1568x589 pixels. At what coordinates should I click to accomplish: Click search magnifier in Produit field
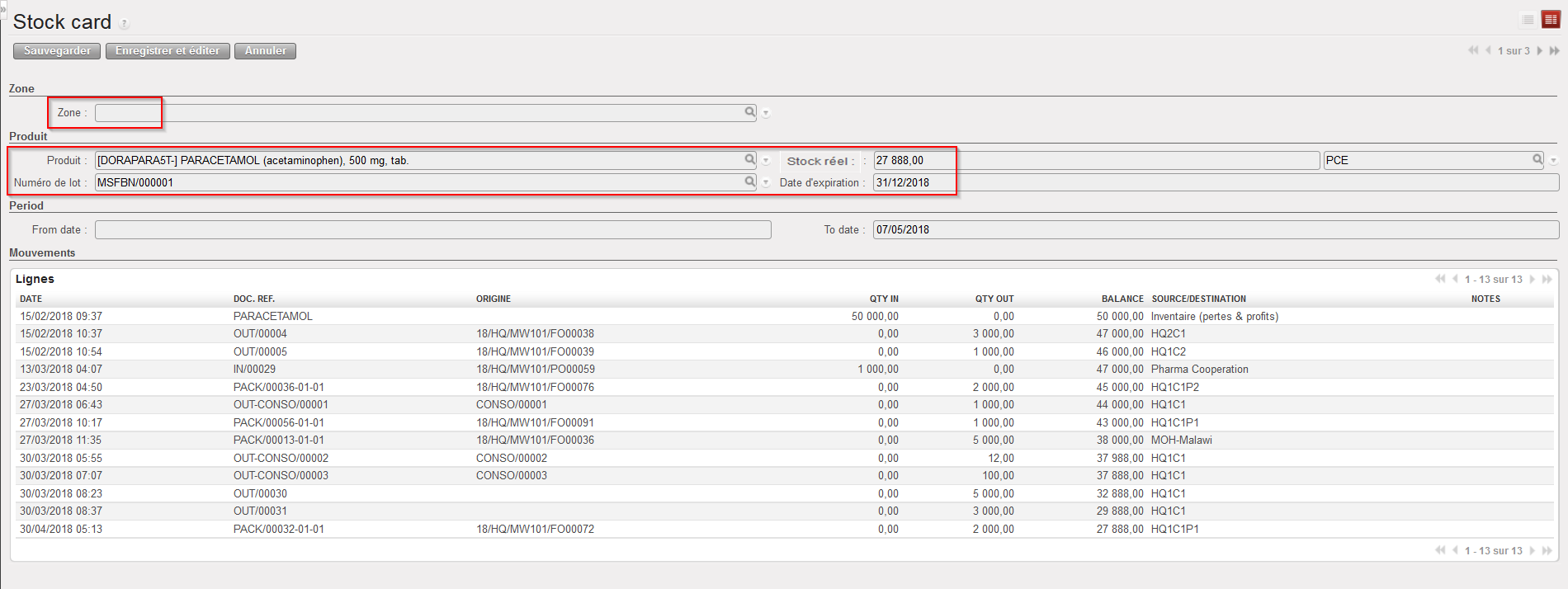(749, 160)
